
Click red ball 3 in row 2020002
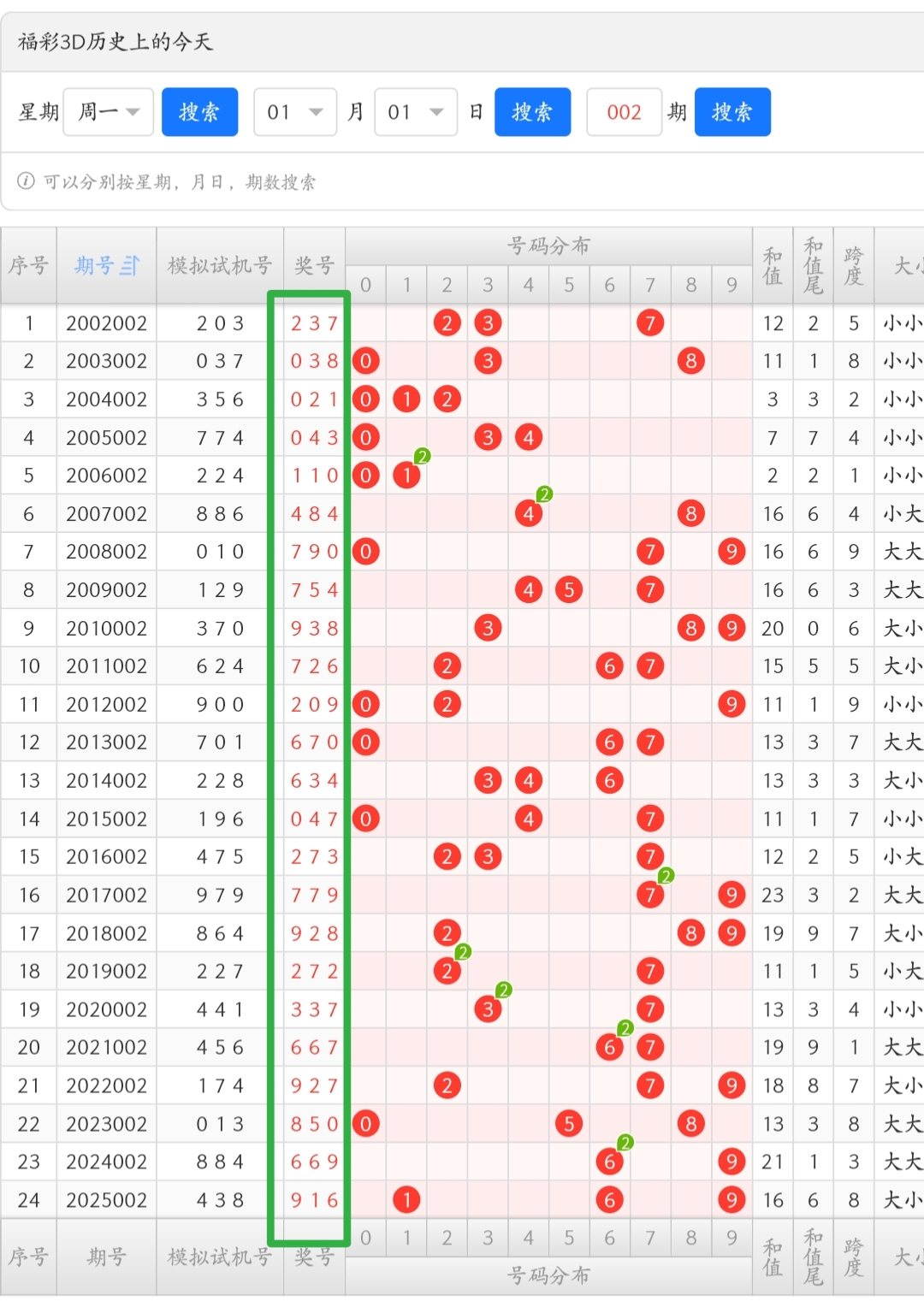coord(488,1009)
